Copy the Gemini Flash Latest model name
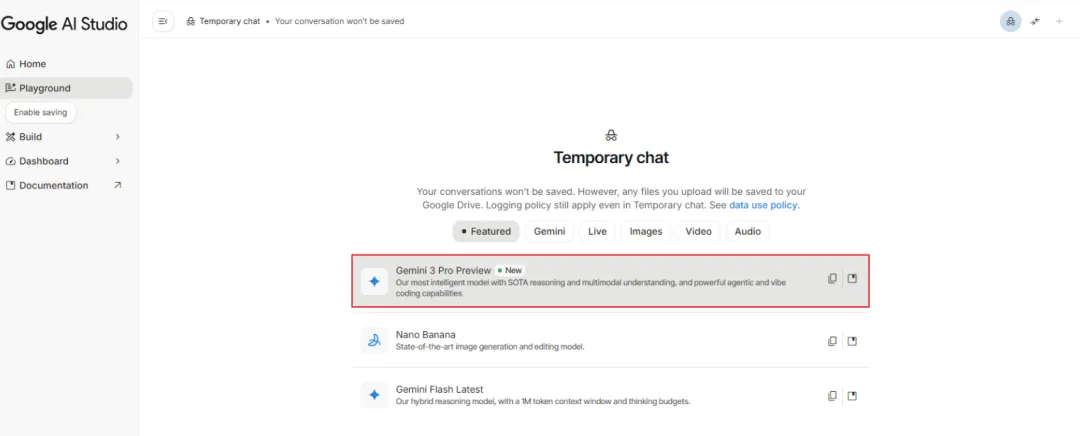Screen dimensions: 1080x436 [832, 396]
